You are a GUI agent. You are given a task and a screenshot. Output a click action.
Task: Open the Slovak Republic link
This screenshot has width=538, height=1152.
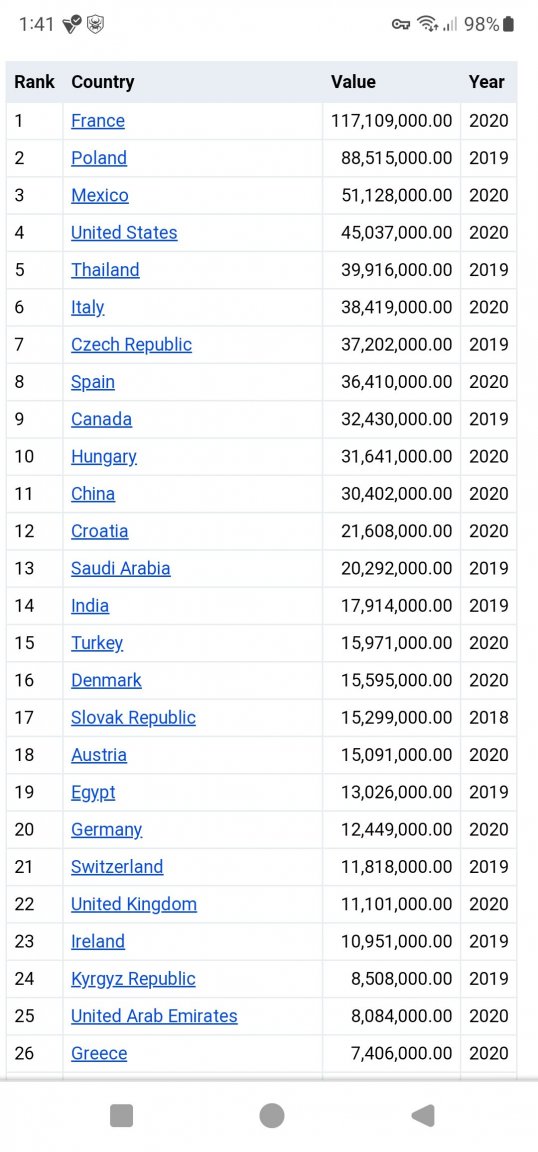[133, 718]
